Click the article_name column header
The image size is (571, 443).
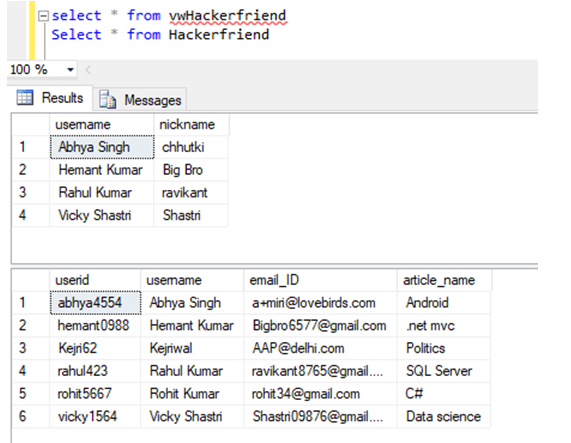pos(444,280)
